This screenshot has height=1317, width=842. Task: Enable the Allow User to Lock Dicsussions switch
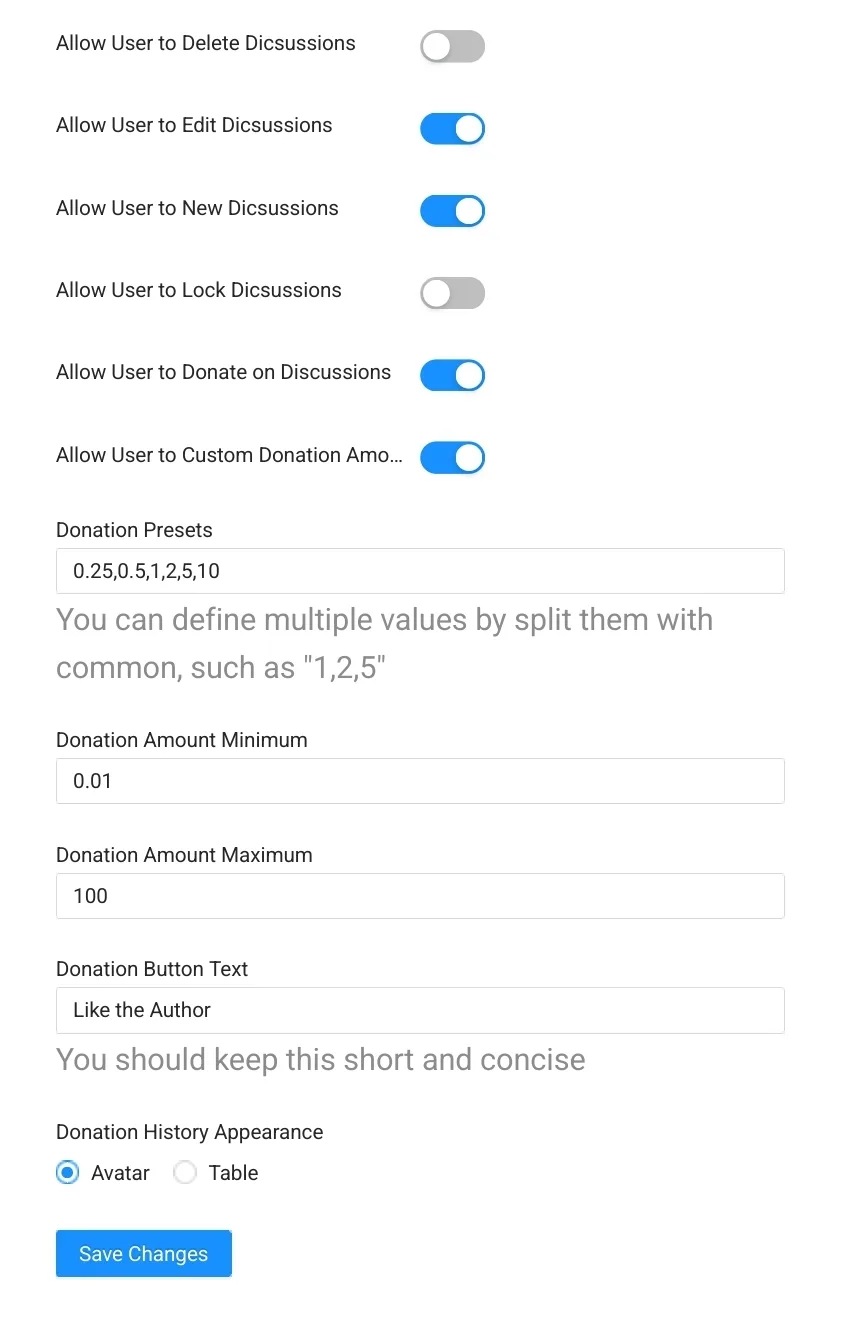click(x=452, y=293)
